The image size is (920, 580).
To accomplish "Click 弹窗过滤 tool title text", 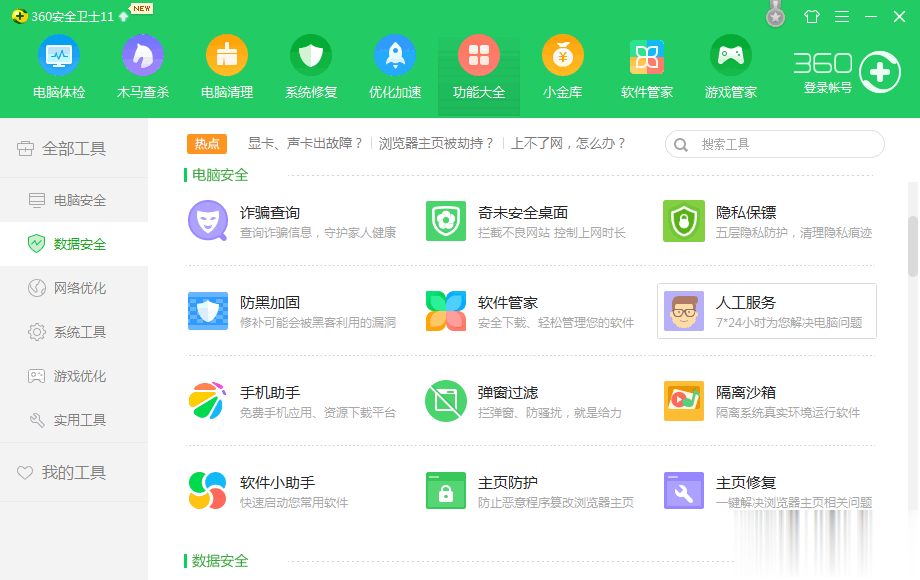I will click(508, 392).
